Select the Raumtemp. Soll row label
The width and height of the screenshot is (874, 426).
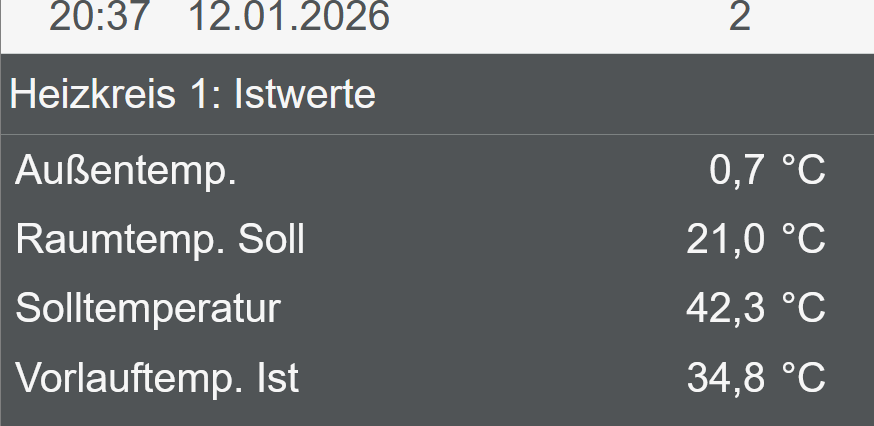coord(160,240)
